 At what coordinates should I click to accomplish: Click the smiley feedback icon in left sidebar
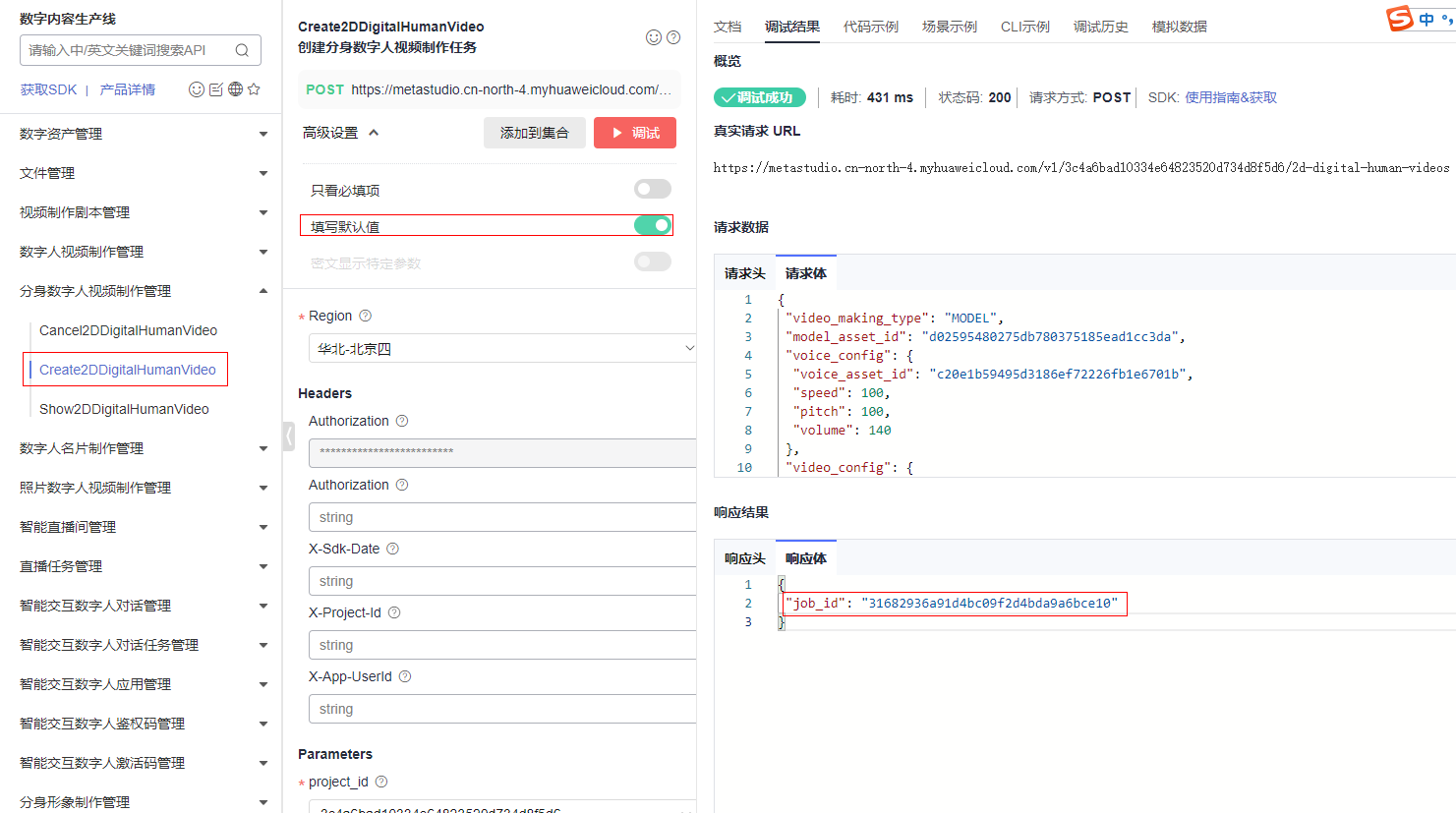[197, 89]
